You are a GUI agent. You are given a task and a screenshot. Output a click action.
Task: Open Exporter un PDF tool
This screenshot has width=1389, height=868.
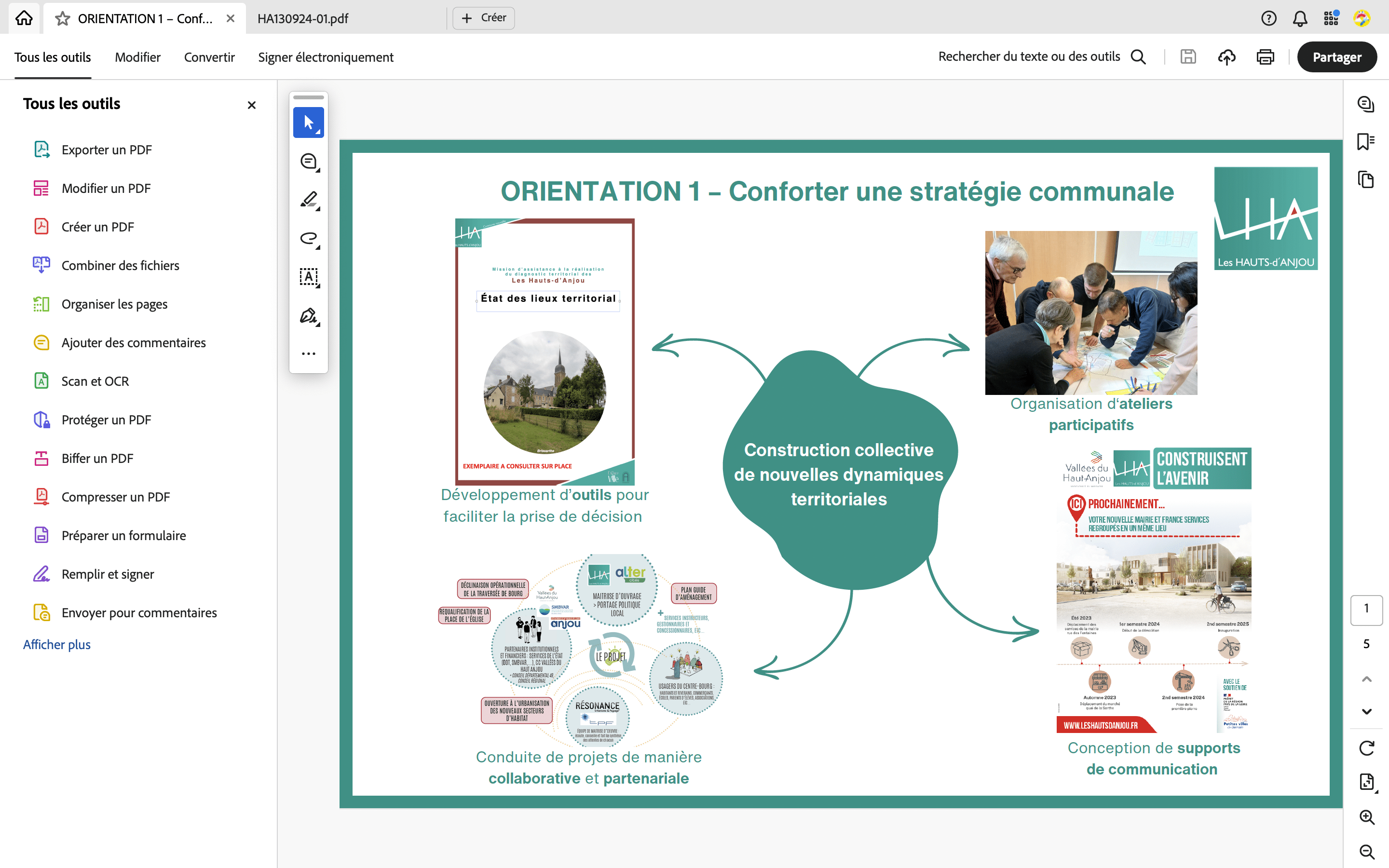coord(107,149)
